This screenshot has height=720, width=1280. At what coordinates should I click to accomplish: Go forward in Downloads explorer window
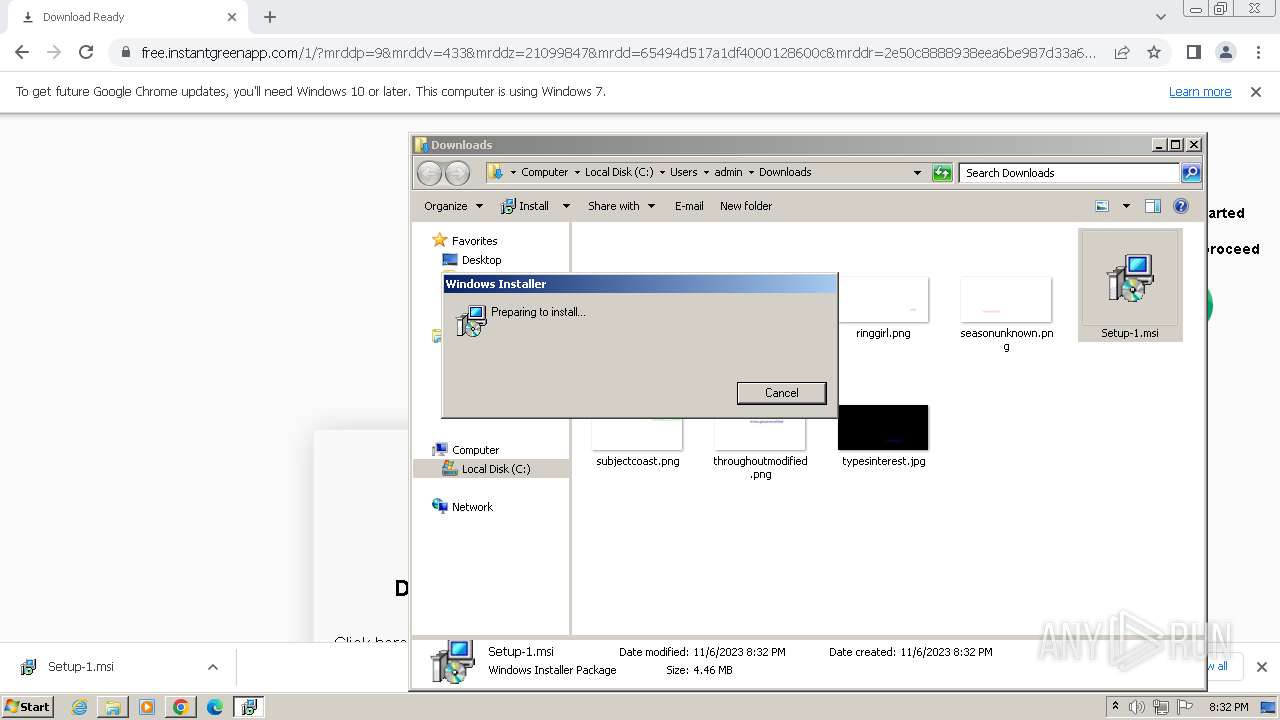coord(457,173)
